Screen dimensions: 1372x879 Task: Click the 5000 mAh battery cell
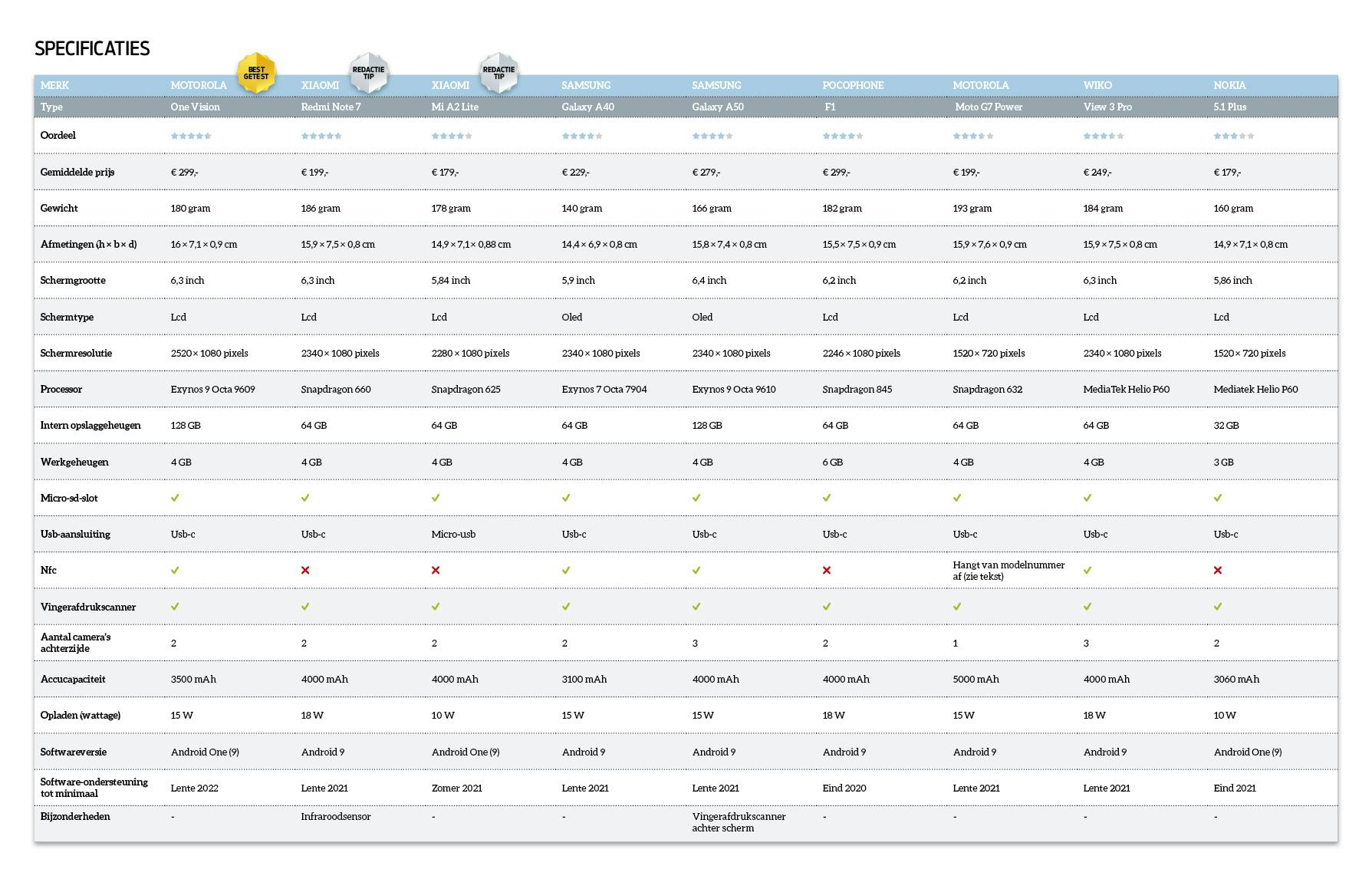click(x=976, y=679)
